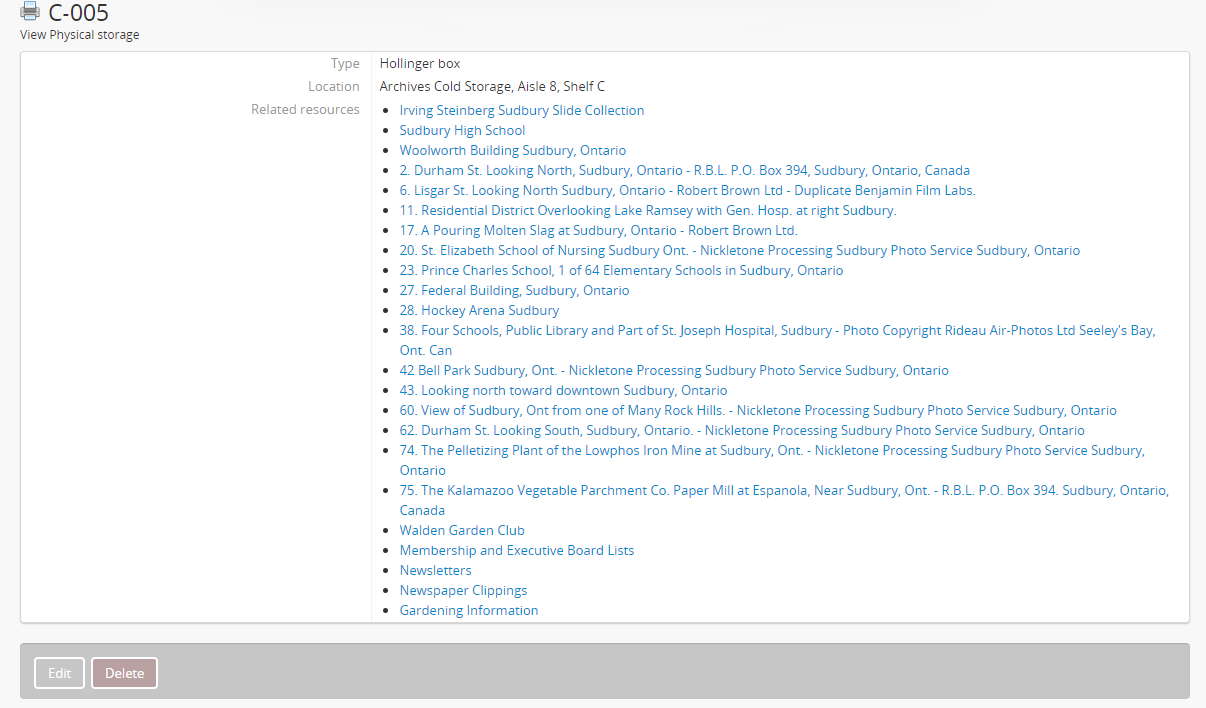The image size is (1206, 708).
Task: Open the Sudbury High School link
Action: point(462,130)
